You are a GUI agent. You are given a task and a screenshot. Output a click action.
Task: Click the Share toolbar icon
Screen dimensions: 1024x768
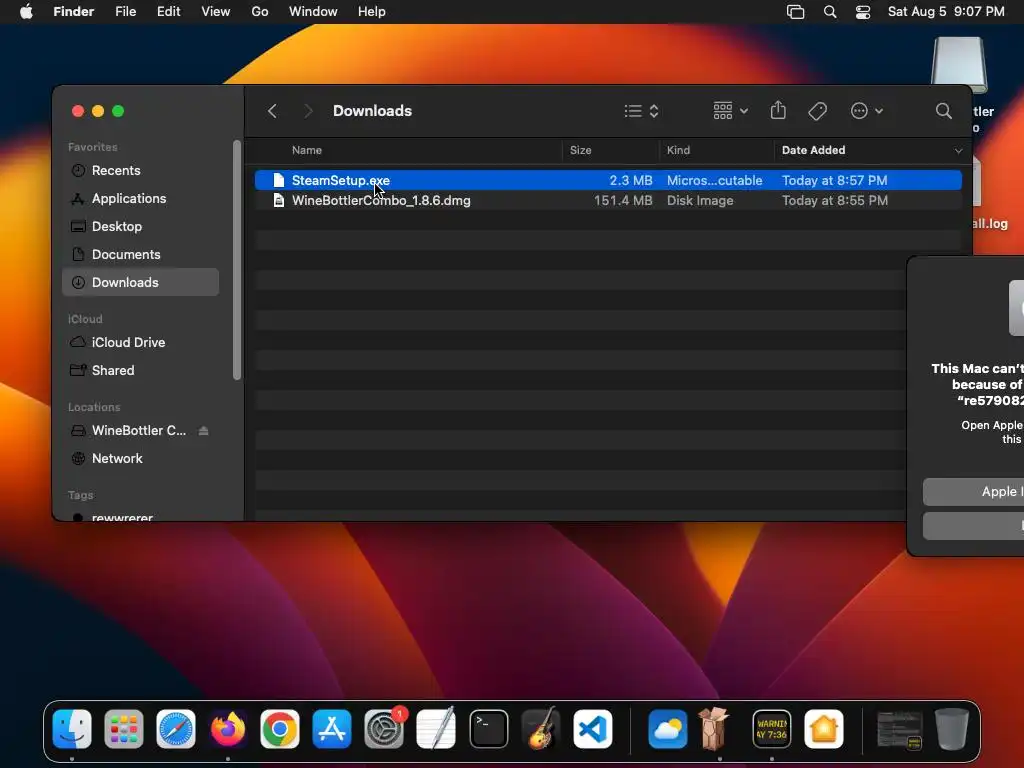tap(778, 110)
